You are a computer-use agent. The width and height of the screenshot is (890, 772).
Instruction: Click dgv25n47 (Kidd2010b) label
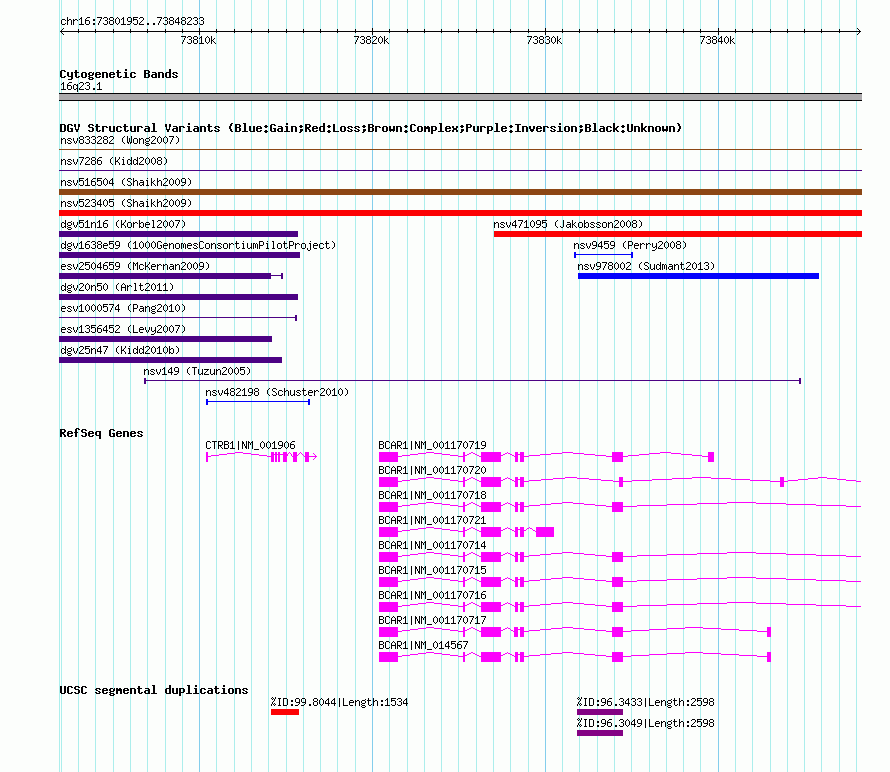120,350
